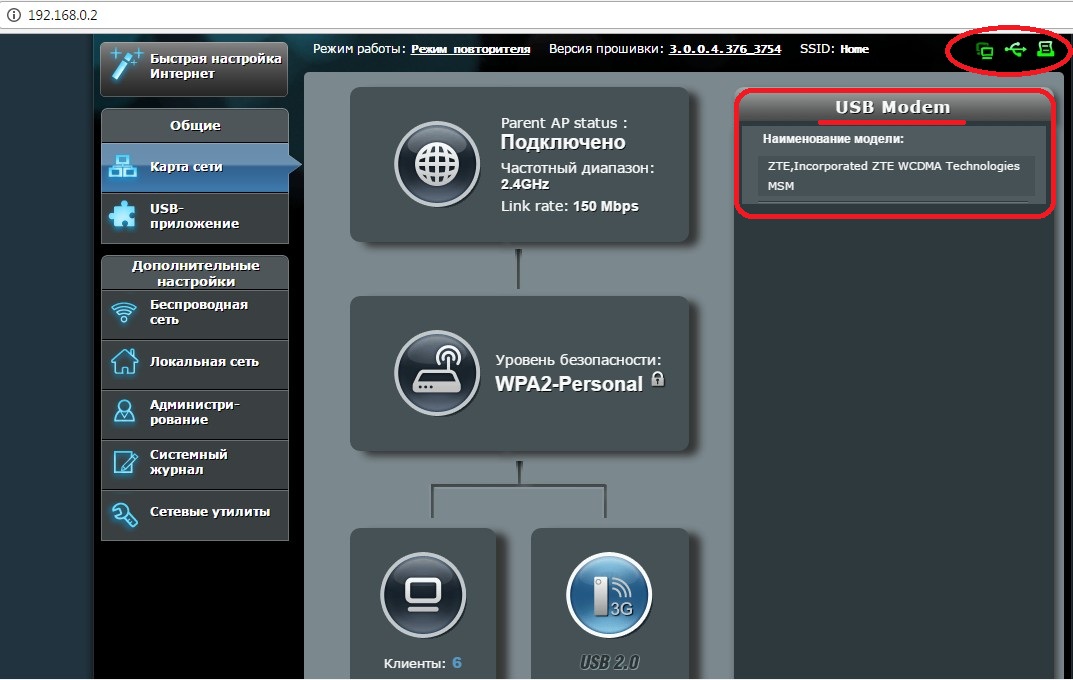Click the SSID Home link

[854, 49]
